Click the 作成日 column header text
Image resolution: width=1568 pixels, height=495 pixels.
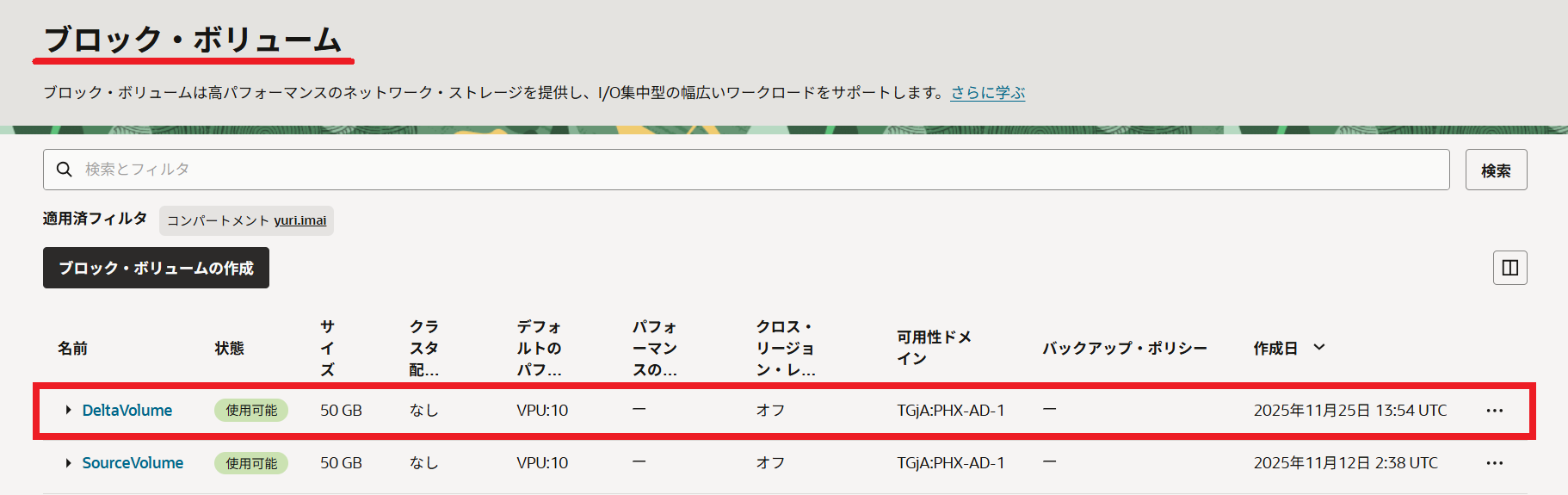[x=1275, y=348]
